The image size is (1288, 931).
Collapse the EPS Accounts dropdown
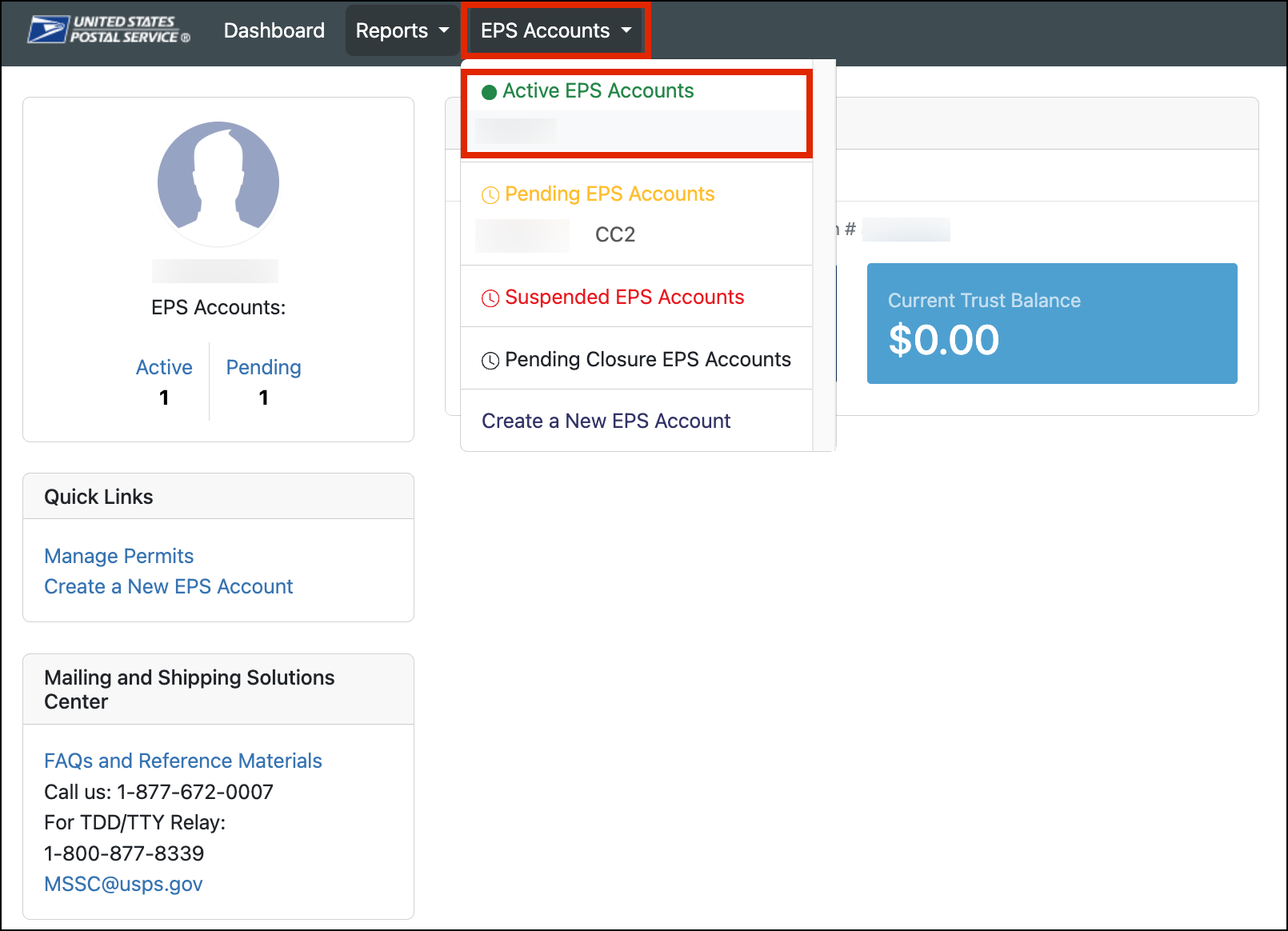coord(556,30)
